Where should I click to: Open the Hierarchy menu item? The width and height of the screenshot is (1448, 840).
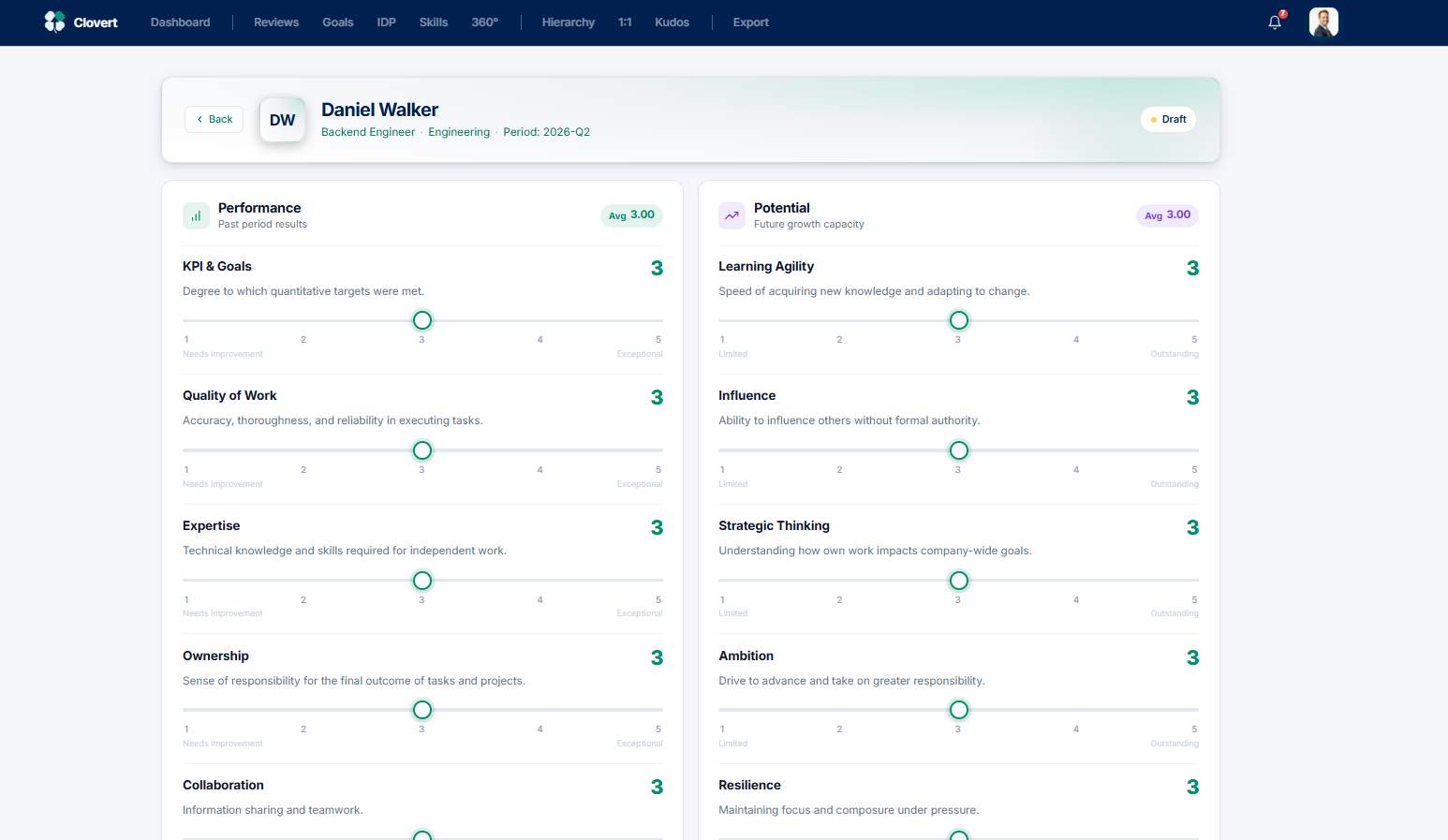(569, 22)
